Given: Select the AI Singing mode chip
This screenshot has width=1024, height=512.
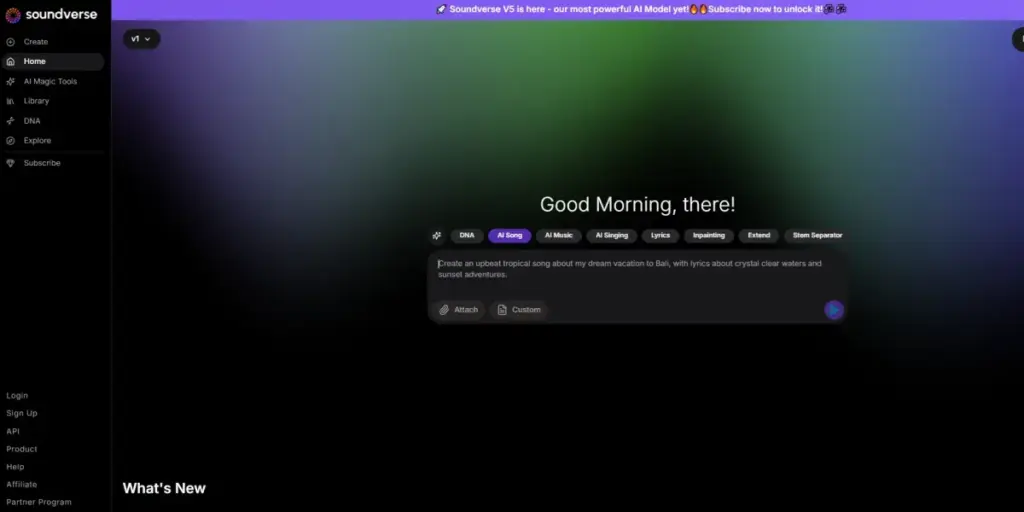Looking at the screenshot, I should click(612, 236).
